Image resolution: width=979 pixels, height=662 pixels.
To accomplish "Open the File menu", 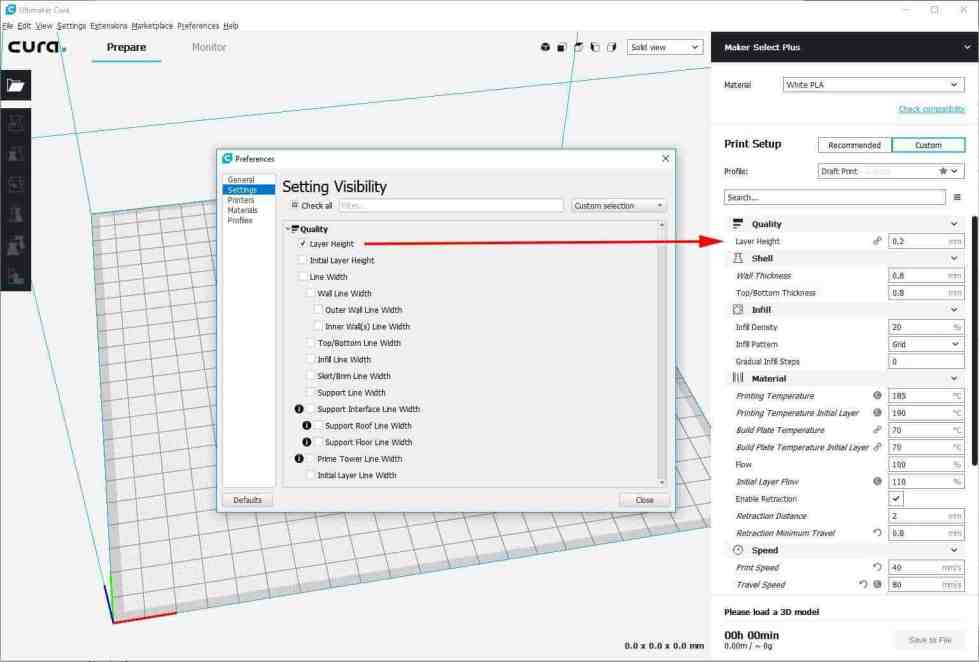I will [x=7, y=26].
